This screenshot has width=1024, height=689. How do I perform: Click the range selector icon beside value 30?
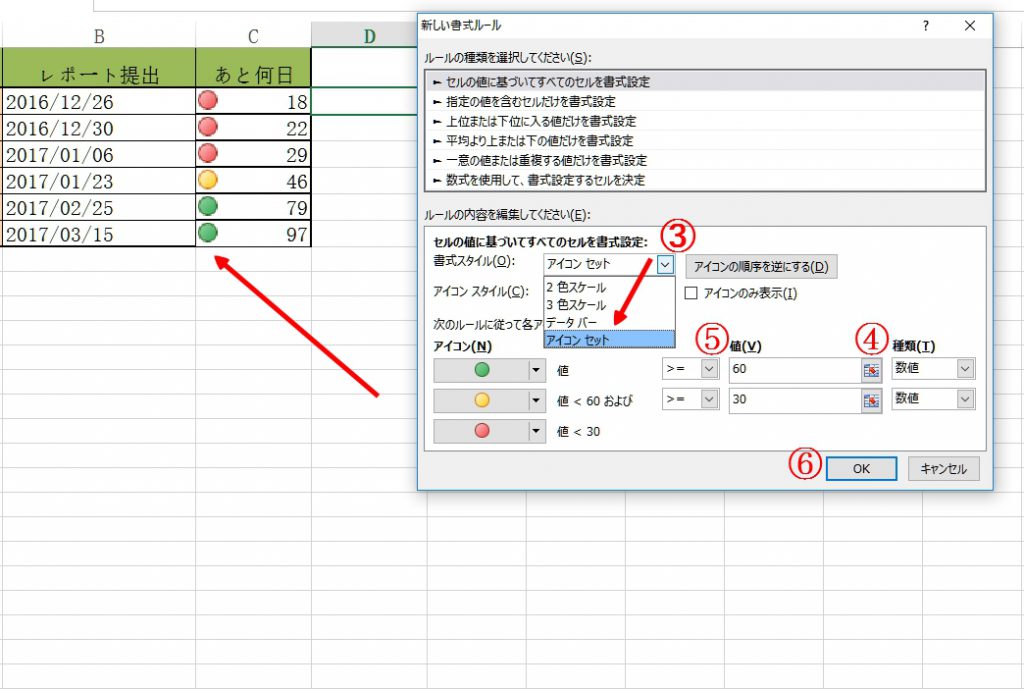click(x=870, y=400)
